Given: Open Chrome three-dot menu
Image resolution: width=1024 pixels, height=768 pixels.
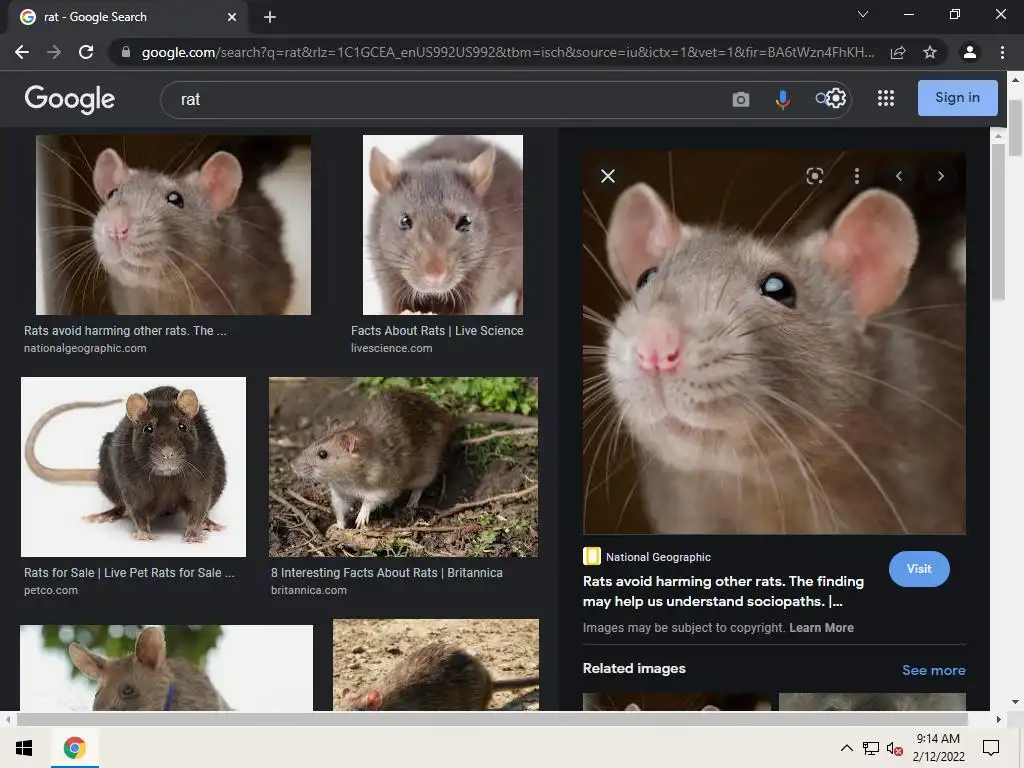Looking at the screenshot, I should 1002,52.
